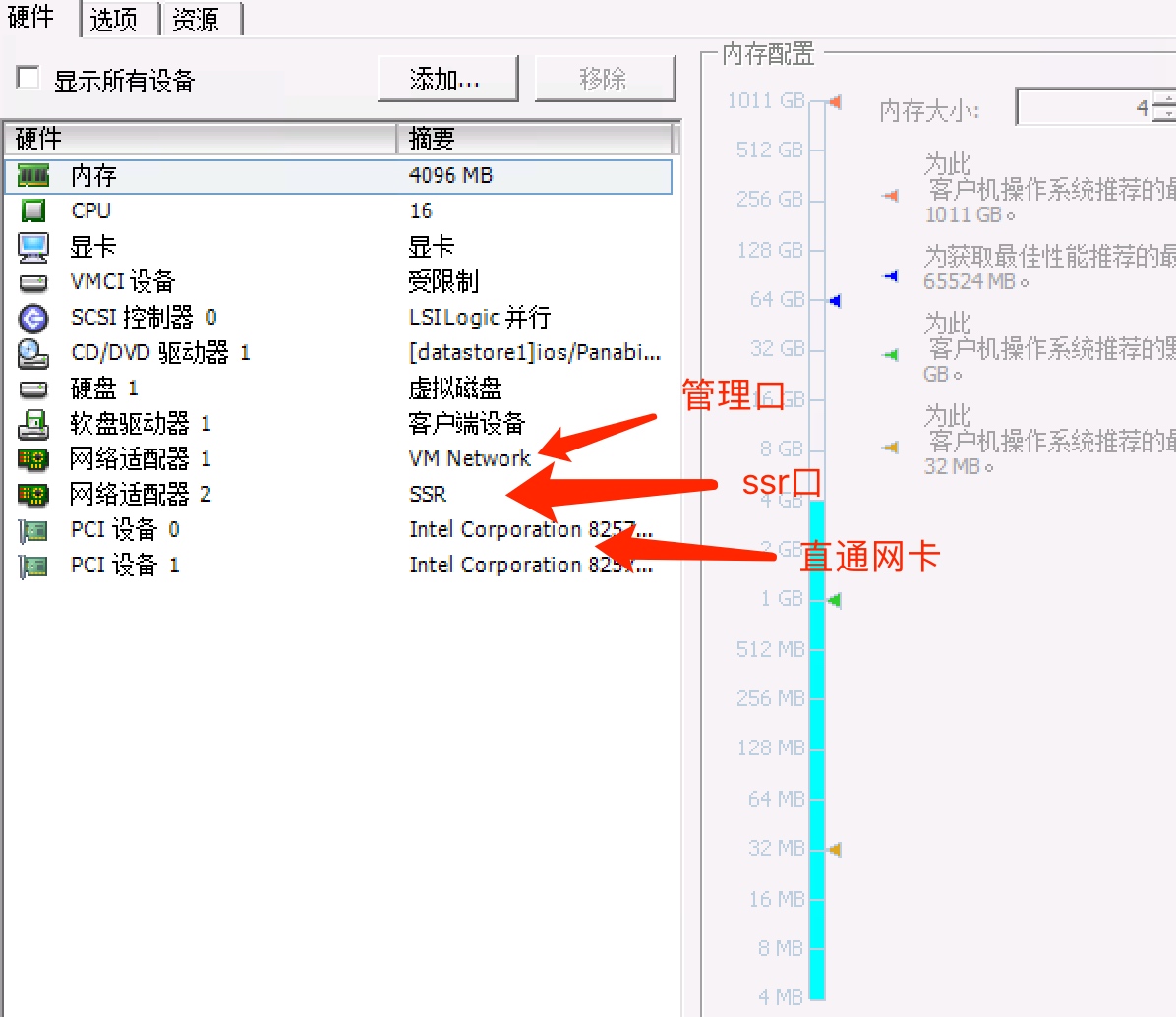Select CD/DVD 驱动器 1 row label
Viewport: 1176px width, 1017px height.
[160, 352]
